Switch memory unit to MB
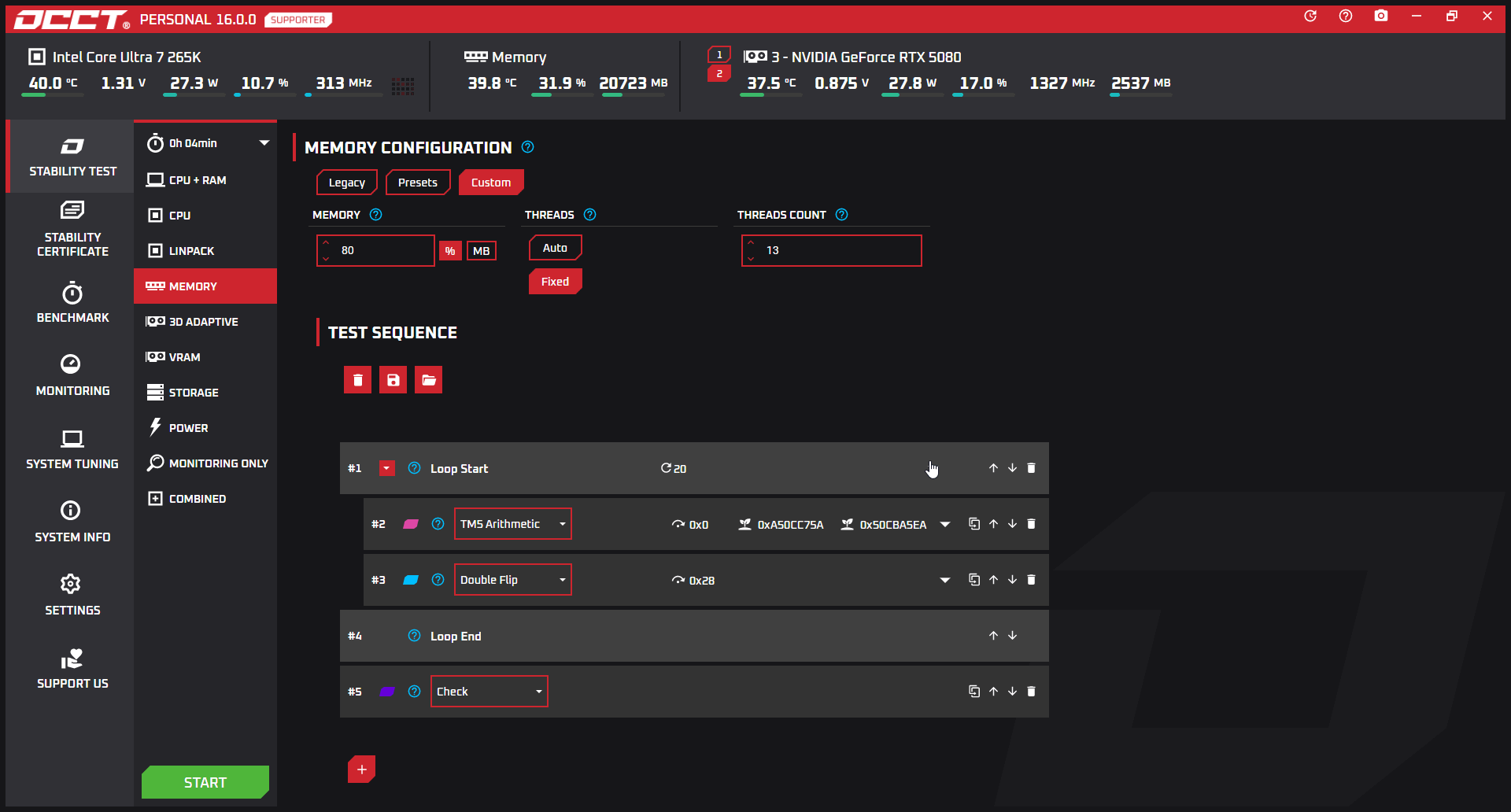The width and height of the screenshot is (1511, 812). coord(482,251)
